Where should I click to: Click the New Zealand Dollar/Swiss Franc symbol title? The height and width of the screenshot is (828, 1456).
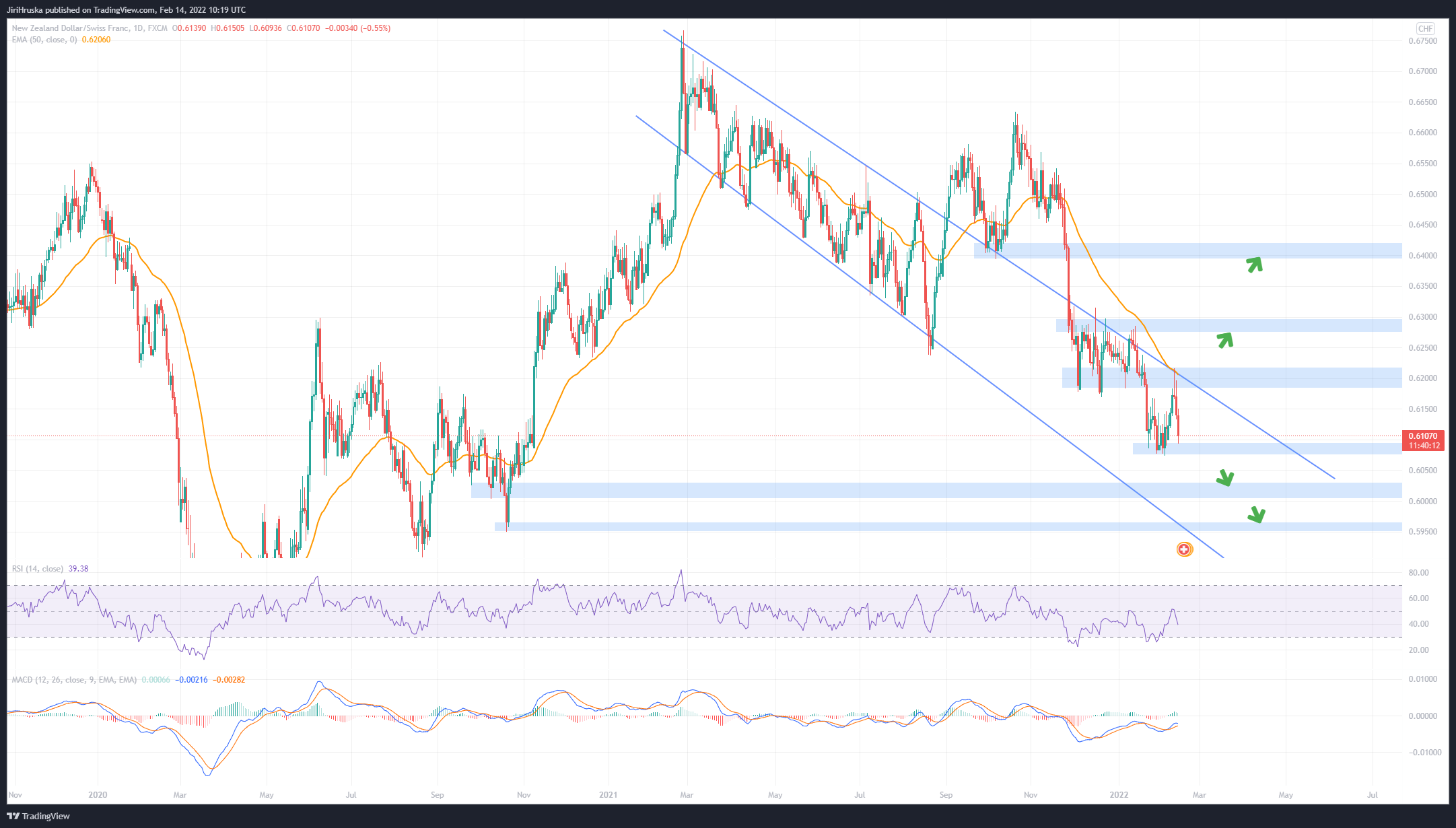coord(70,28)
